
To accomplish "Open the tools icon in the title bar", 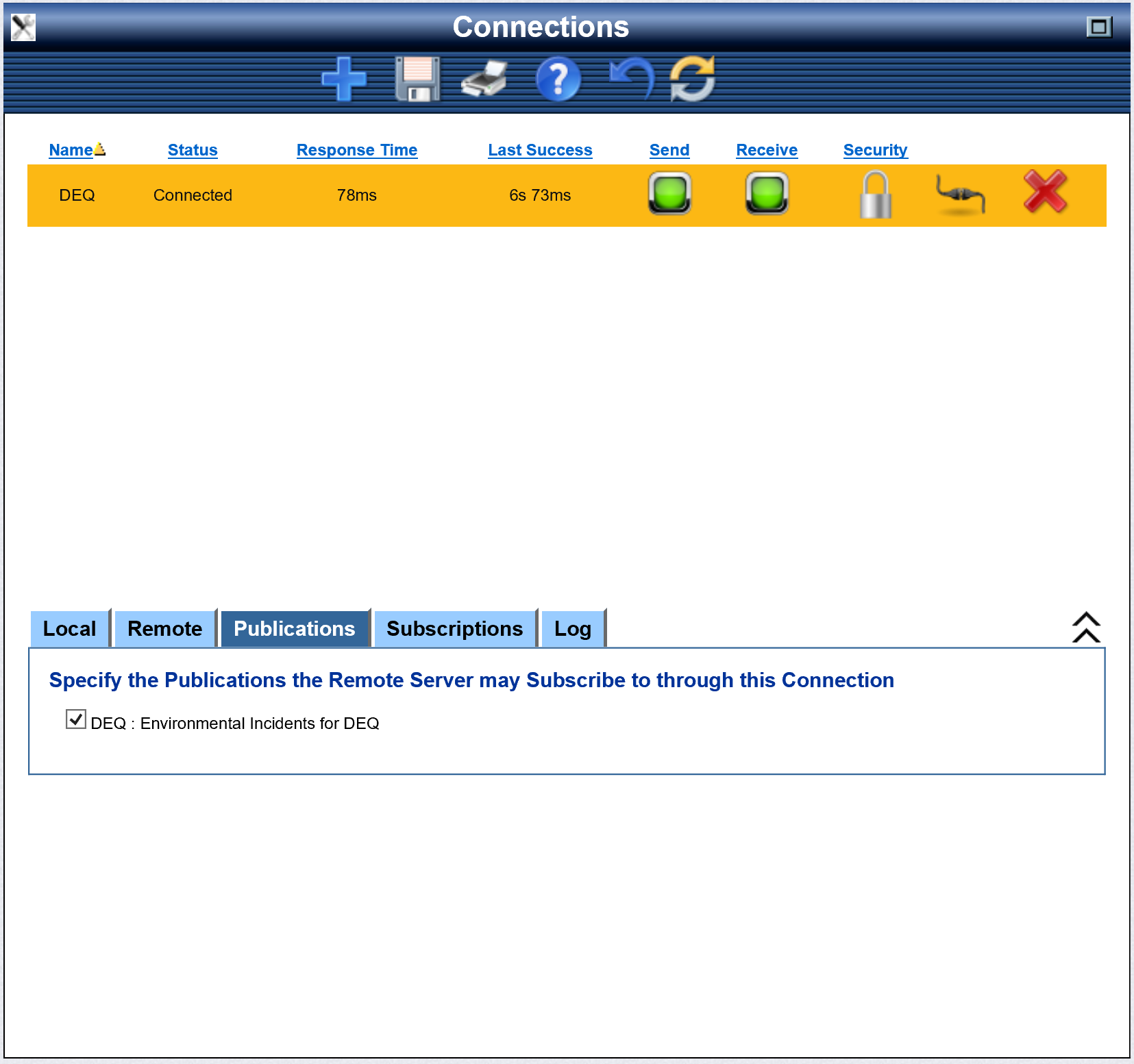I will tap(23, 27).
